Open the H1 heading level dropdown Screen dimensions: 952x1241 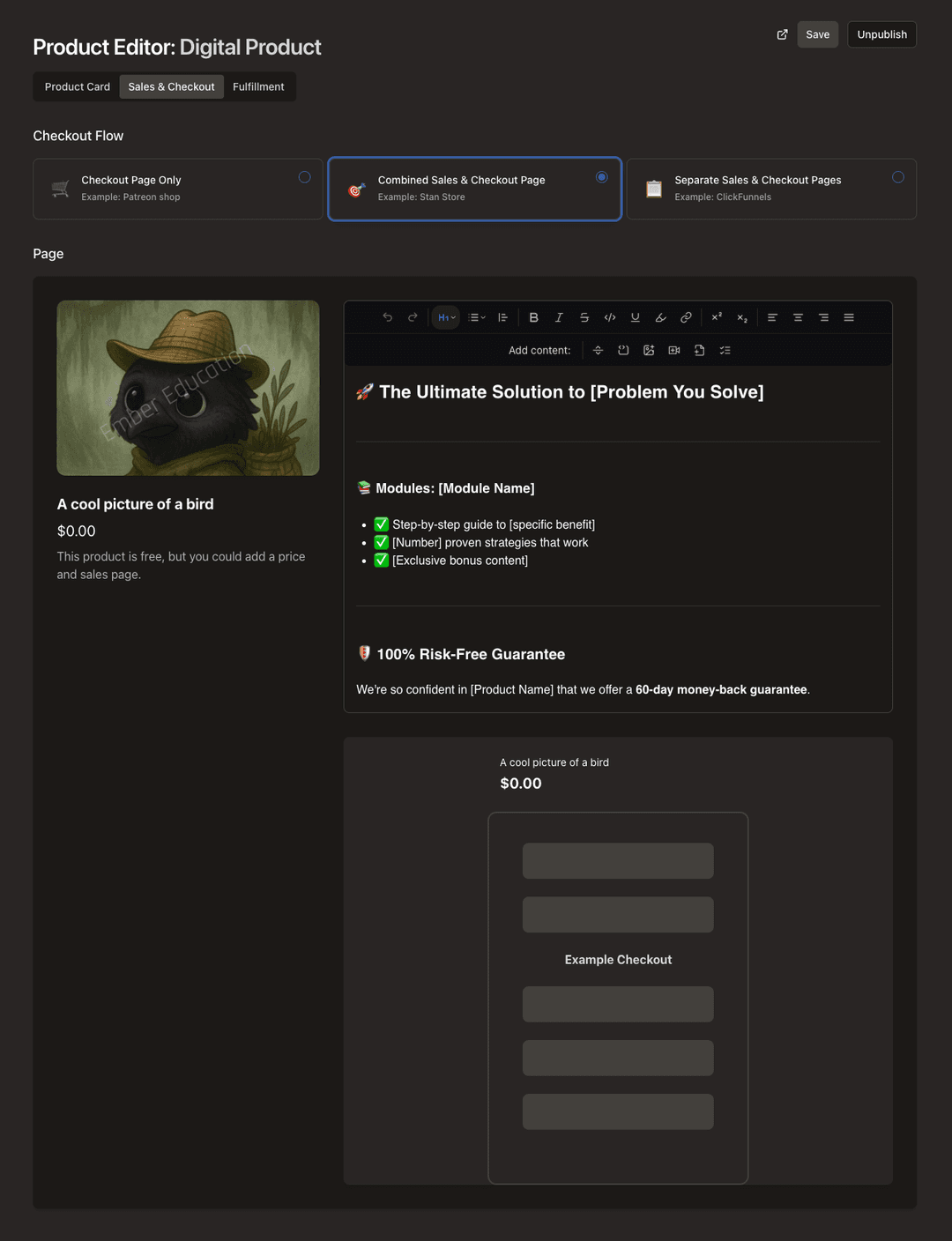[446, 317]
